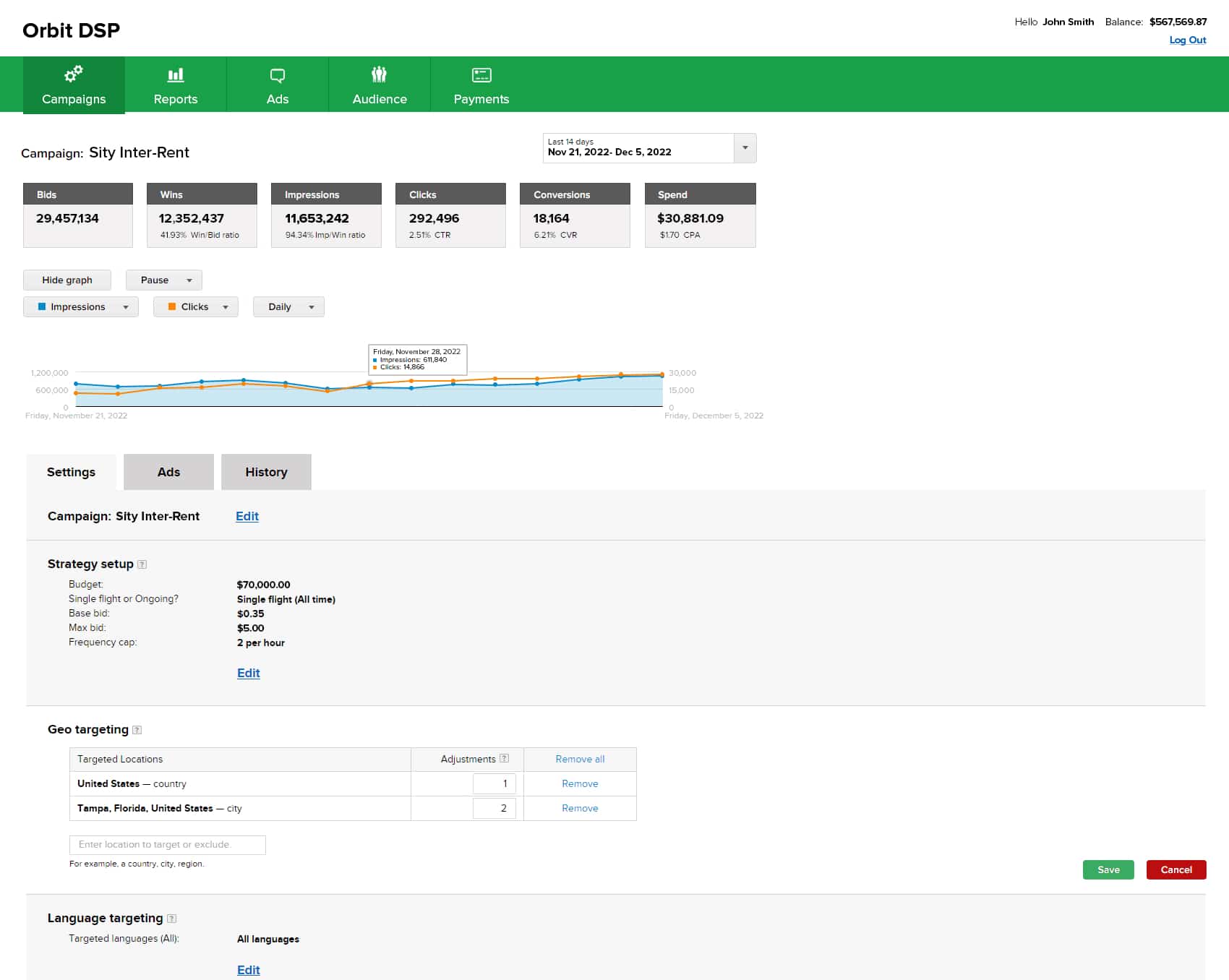Go to Audience in navigation bar
This screenshot has height=980, width=1229.
[x=380, y=85]
